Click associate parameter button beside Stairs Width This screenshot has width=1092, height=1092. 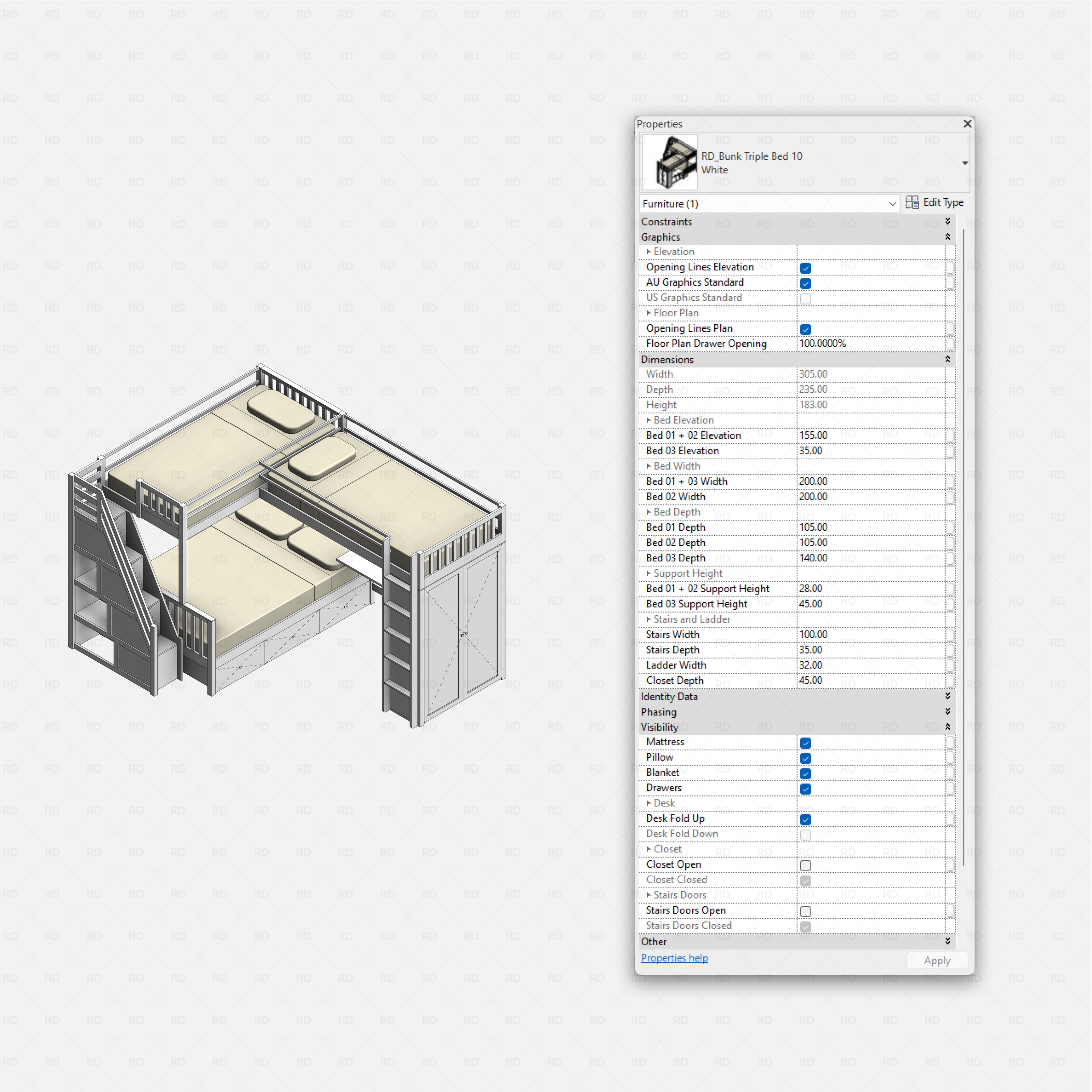coord(950,635)
